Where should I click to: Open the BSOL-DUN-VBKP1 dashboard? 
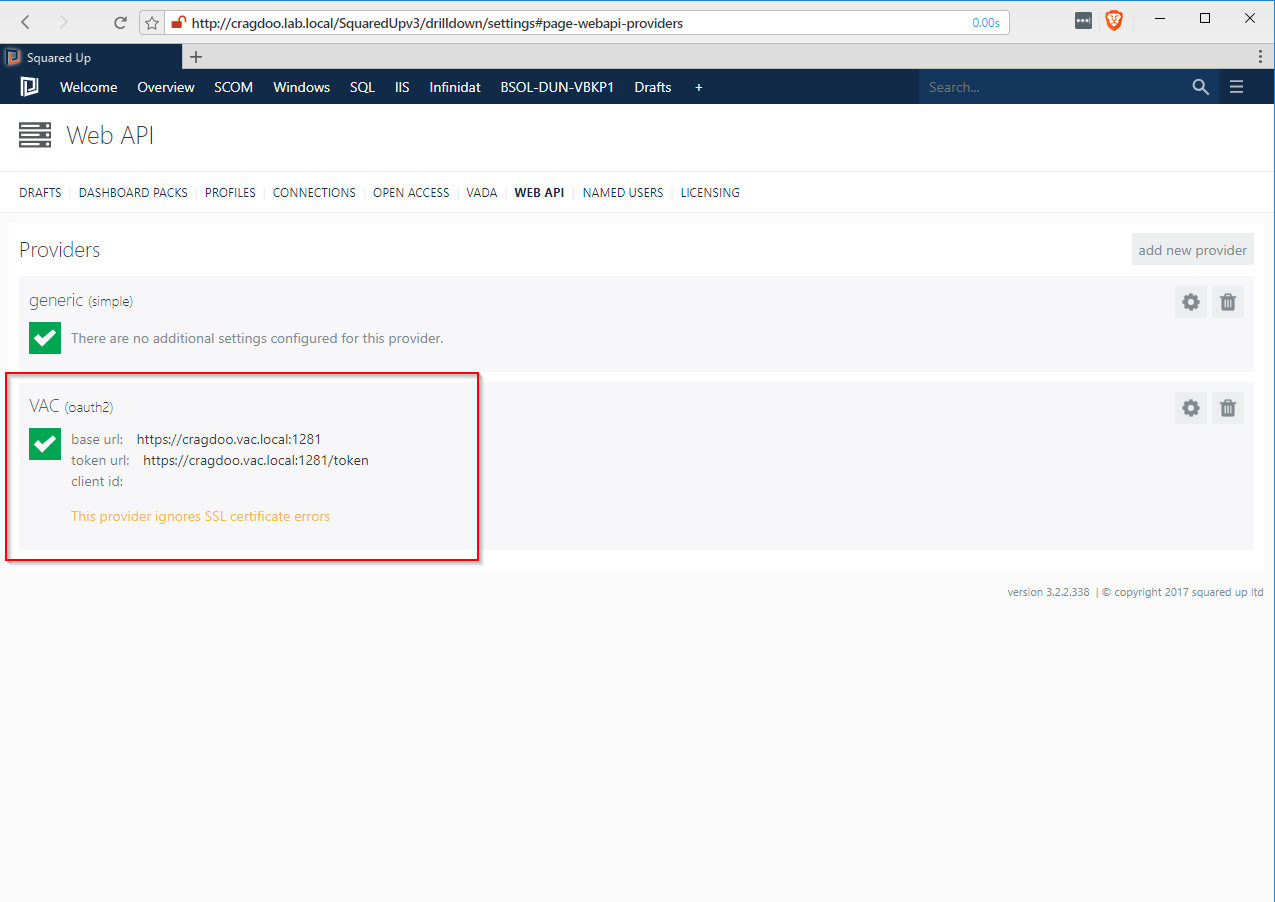557,87
